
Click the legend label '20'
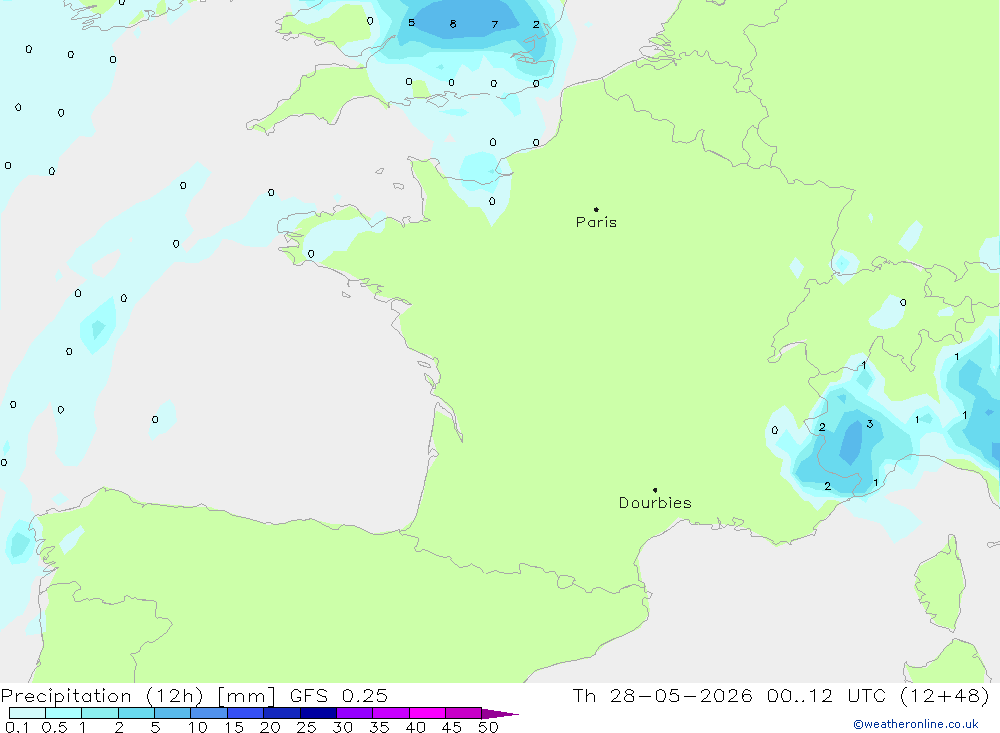pyautogui.click(x=270, y=727)
